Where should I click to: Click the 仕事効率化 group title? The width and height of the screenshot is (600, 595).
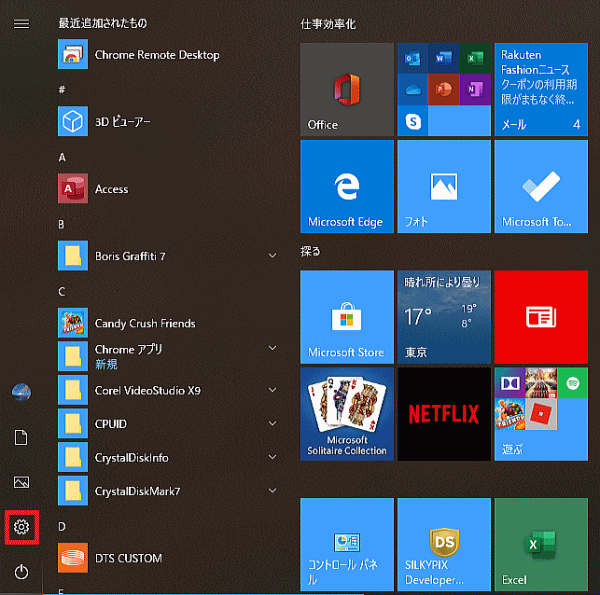click(328, 24)
